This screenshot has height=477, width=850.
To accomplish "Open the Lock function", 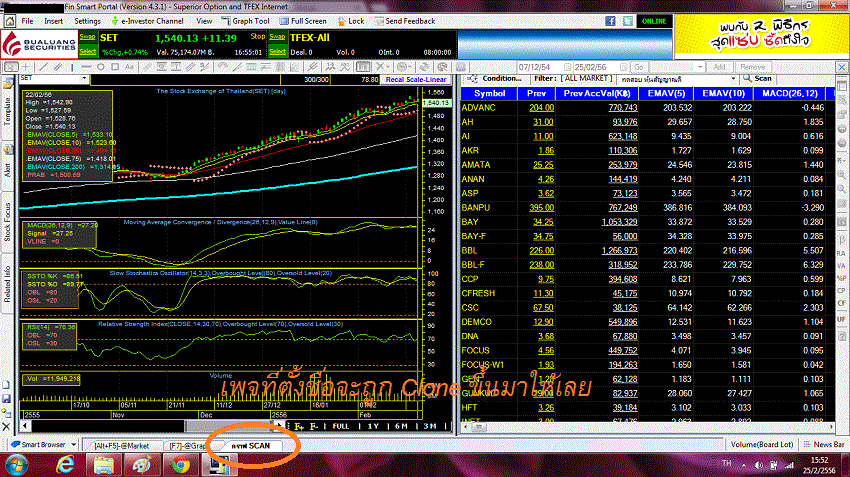I will point(351,21).
